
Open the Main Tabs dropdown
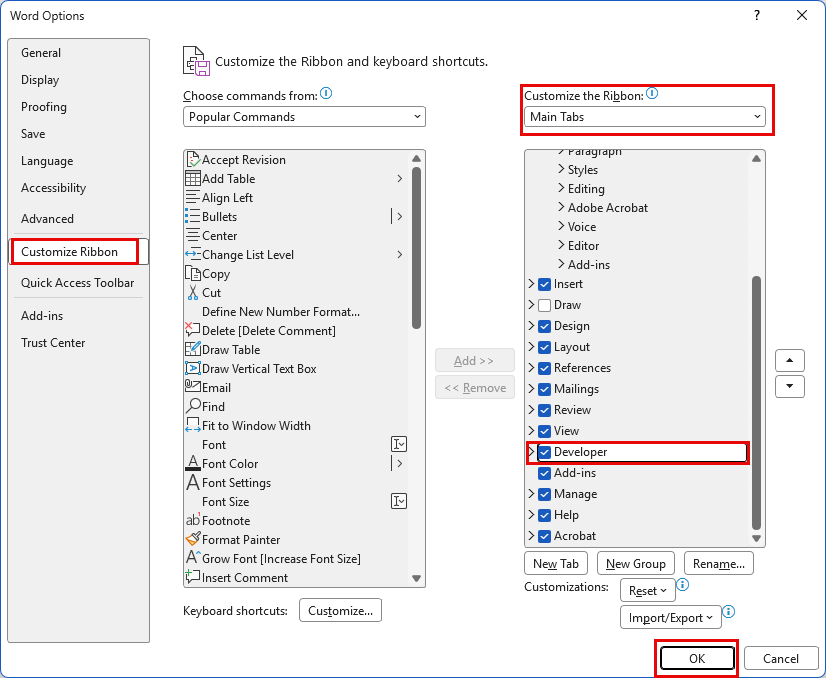click(x=645, y=117)
